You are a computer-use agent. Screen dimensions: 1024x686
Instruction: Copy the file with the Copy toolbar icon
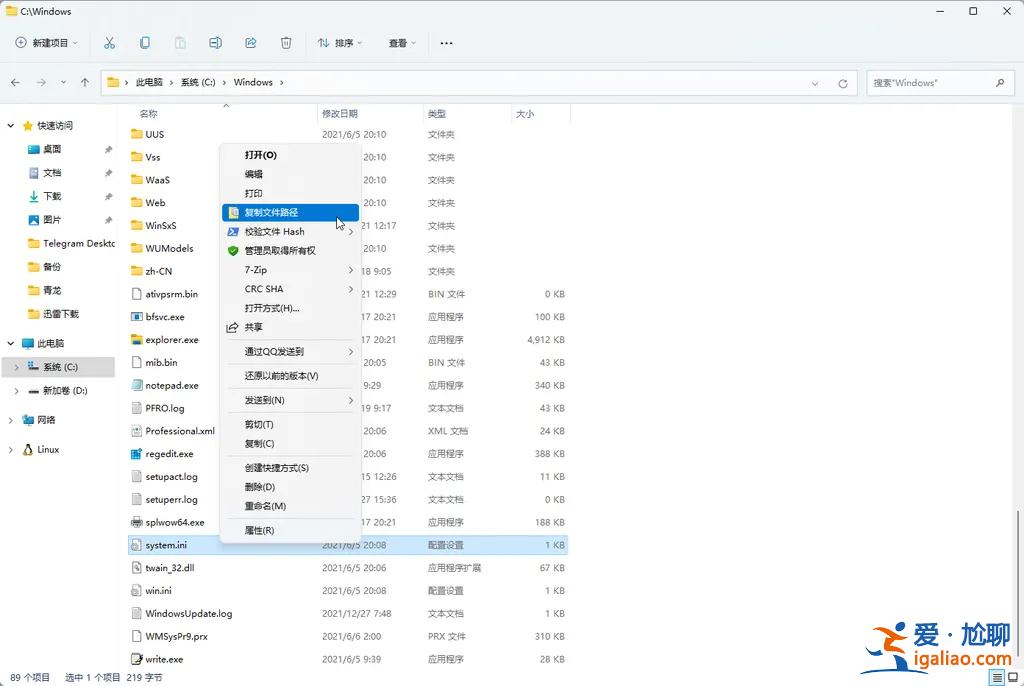coord(145,43)
